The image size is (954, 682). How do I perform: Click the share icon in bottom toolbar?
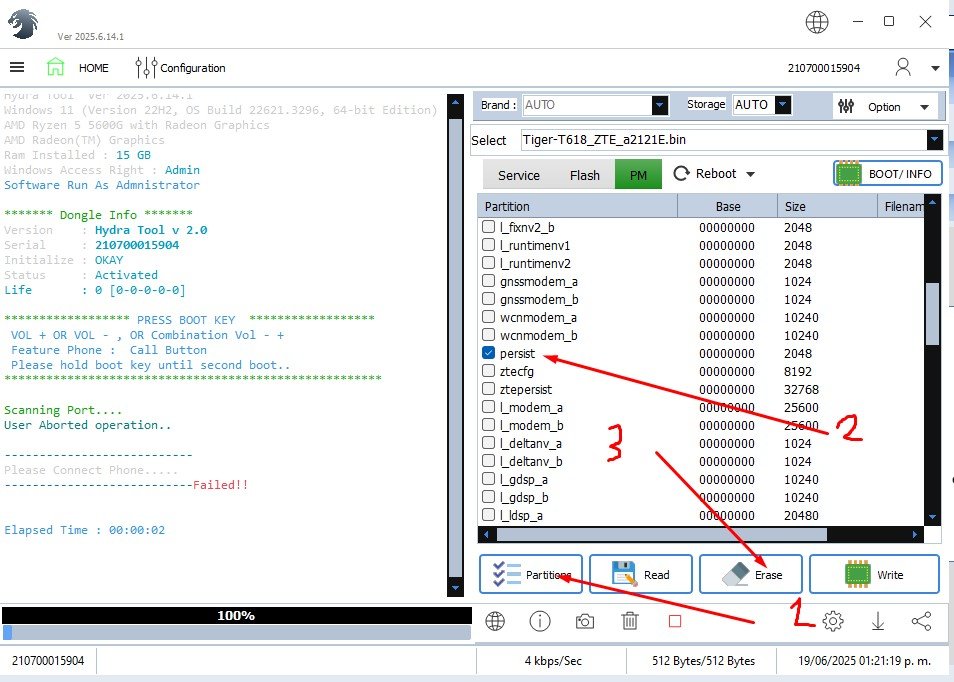click(x=921, y=621)
